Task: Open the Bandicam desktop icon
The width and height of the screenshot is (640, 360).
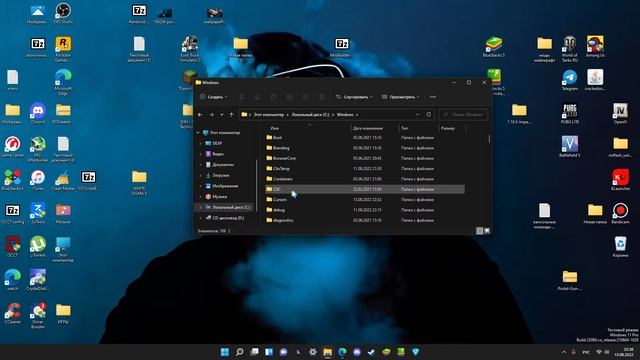Action: coord(620,213)
